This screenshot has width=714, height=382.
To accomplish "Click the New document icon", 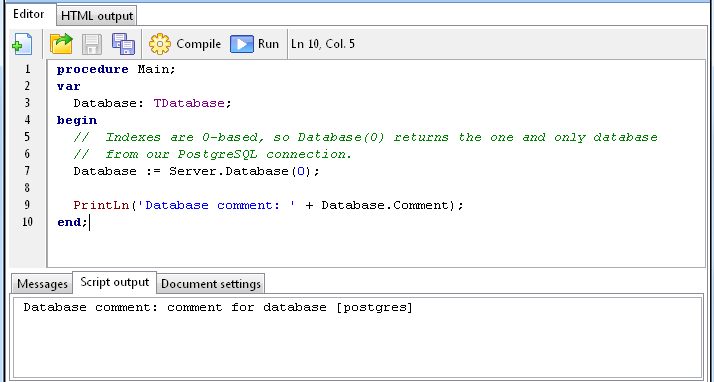I will click(x=22, y=44).
